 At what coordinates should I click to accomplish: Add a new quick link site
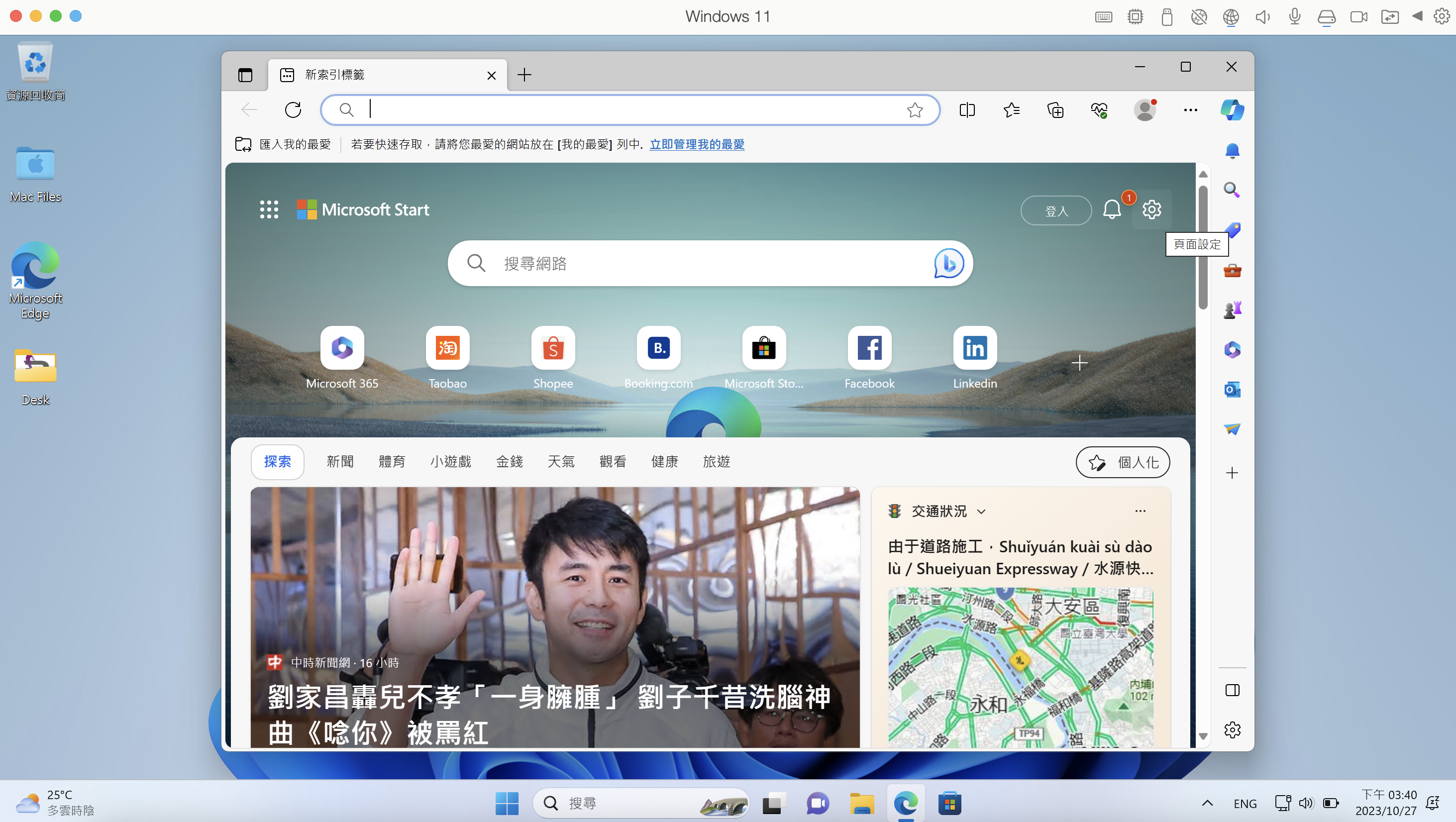point(1080,363)
